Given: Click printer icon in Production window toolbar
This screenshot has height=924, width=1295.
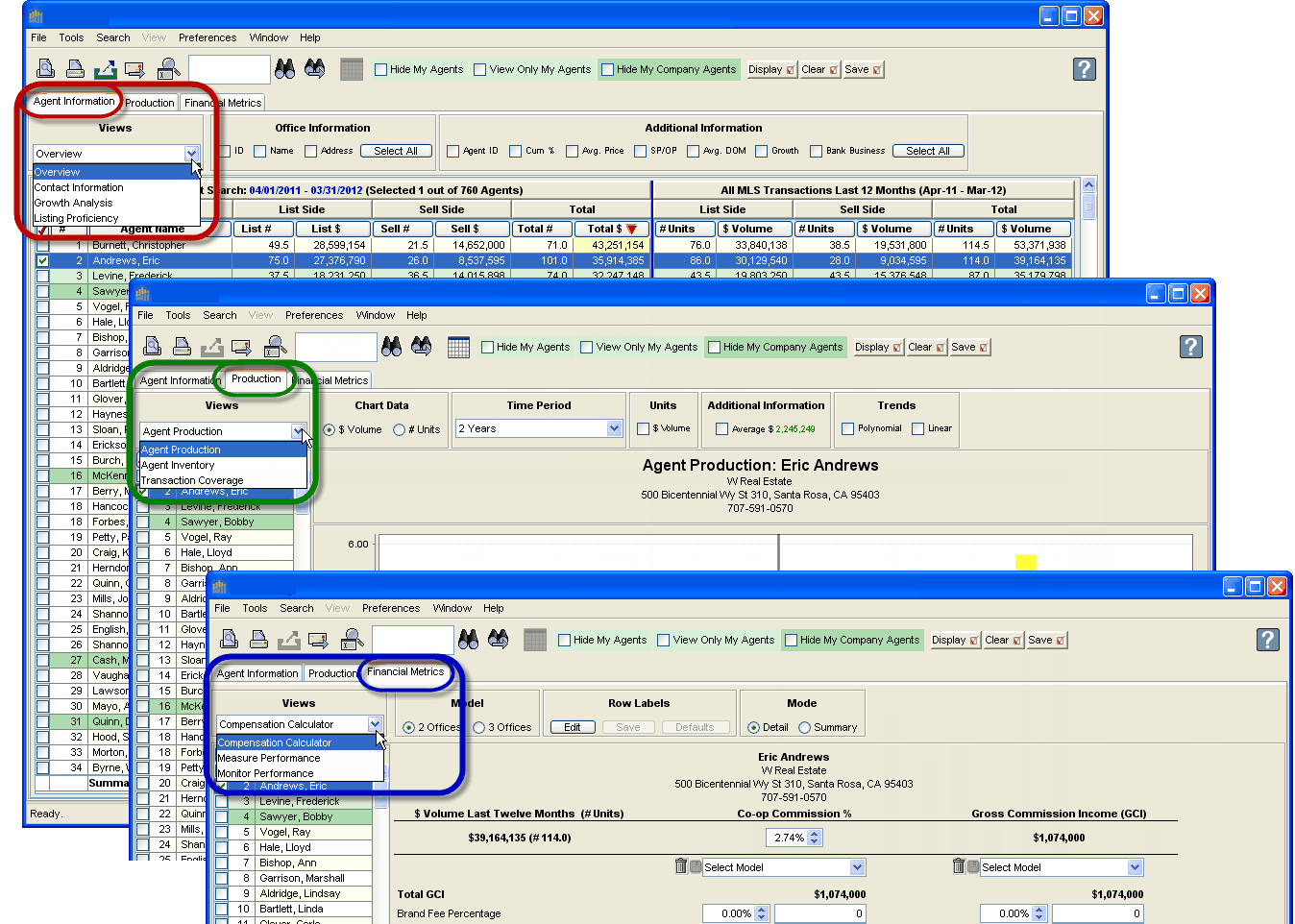Looking at the screenshot, I should [x=182, y=346].
